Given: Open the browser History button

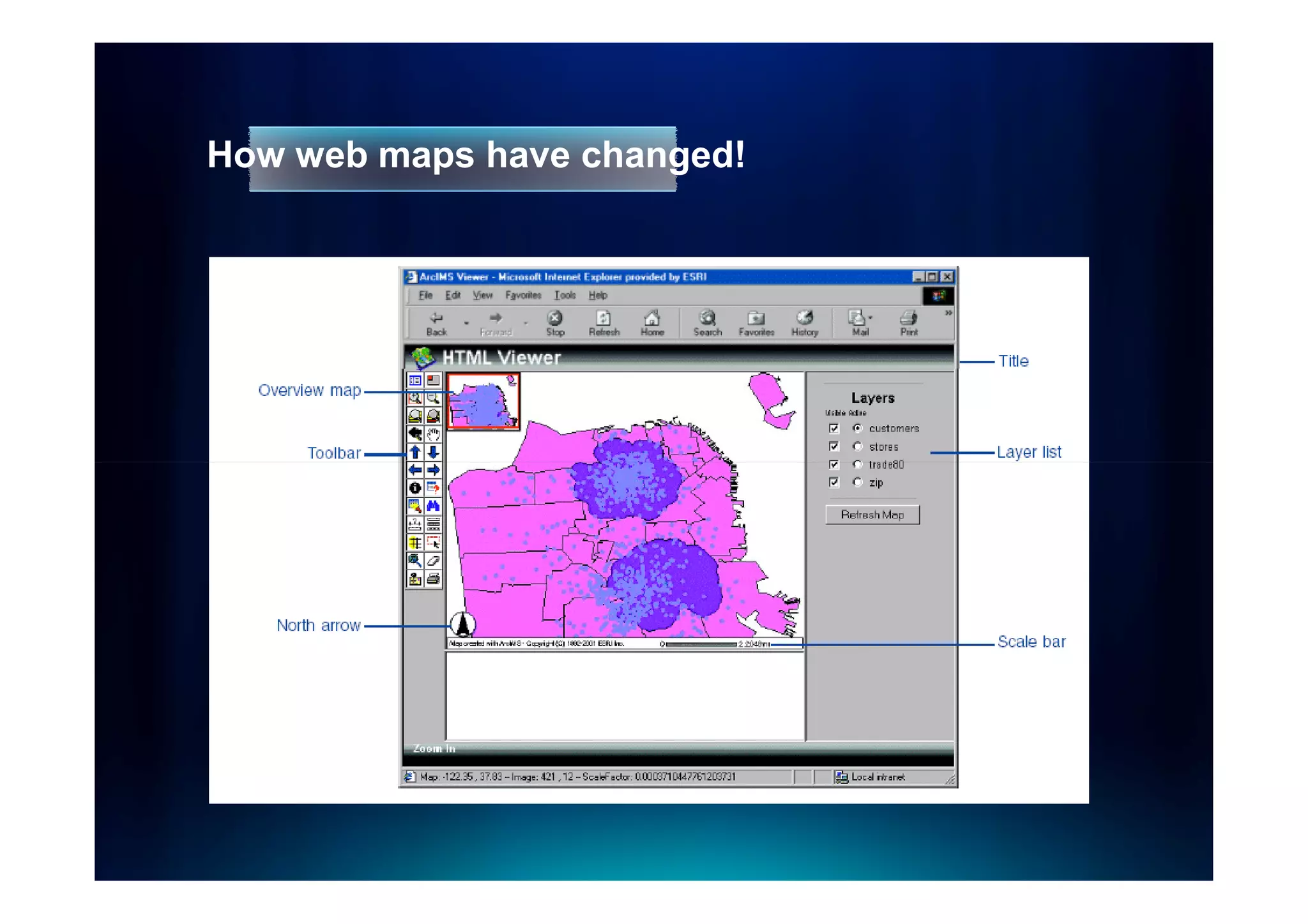Looking at the screenshot, I should click(805, 324).
